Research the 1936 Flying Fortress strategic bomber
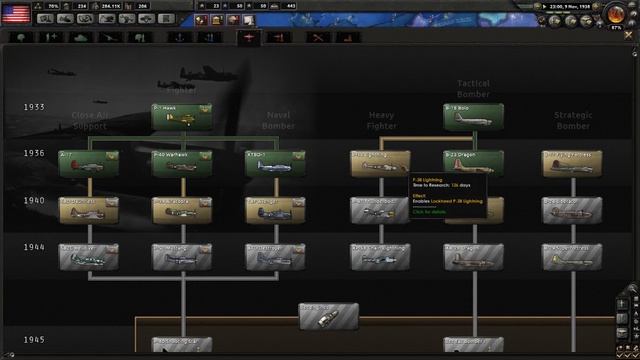 coord(572,164)
